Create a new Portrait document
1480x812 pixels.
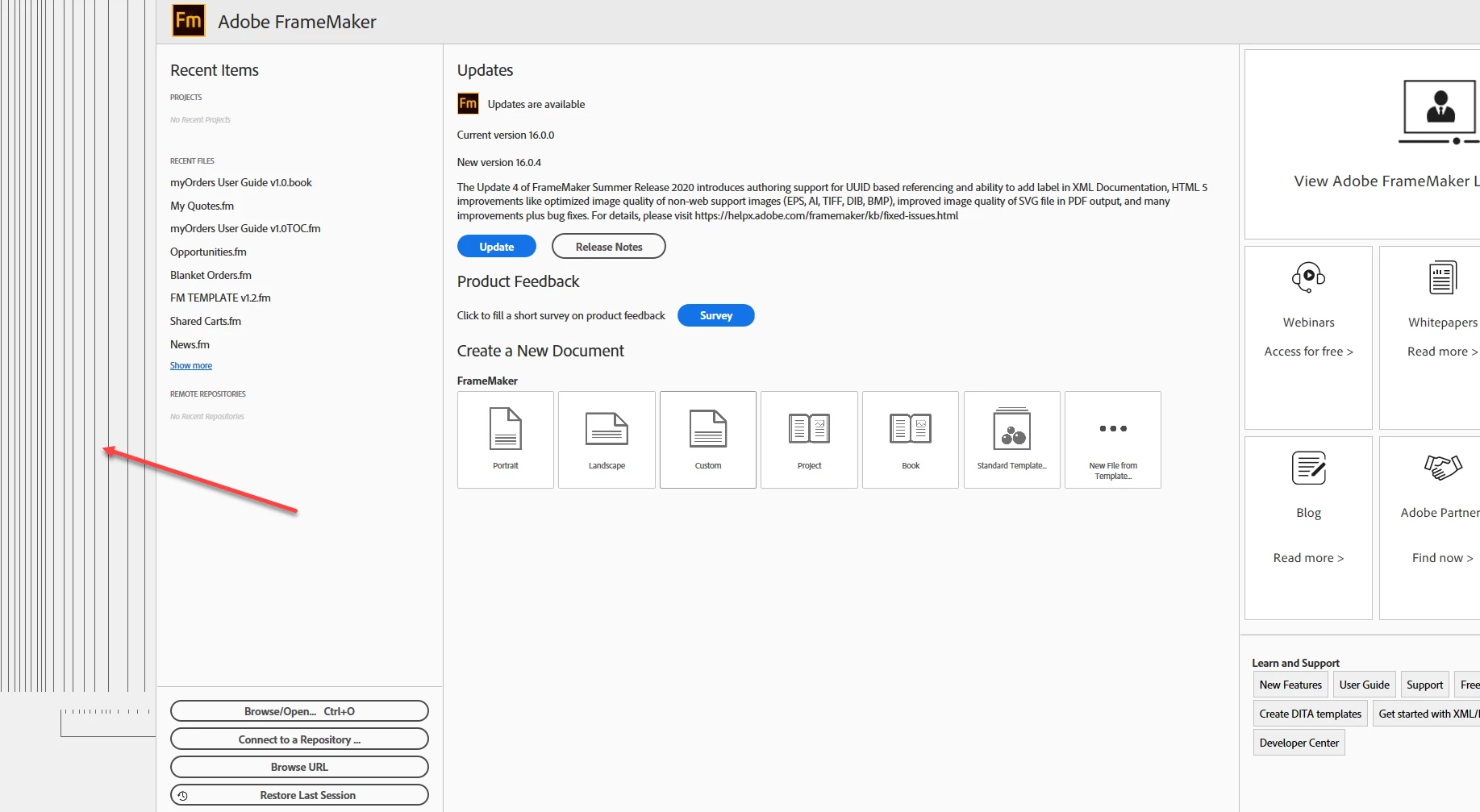(506, 439)
